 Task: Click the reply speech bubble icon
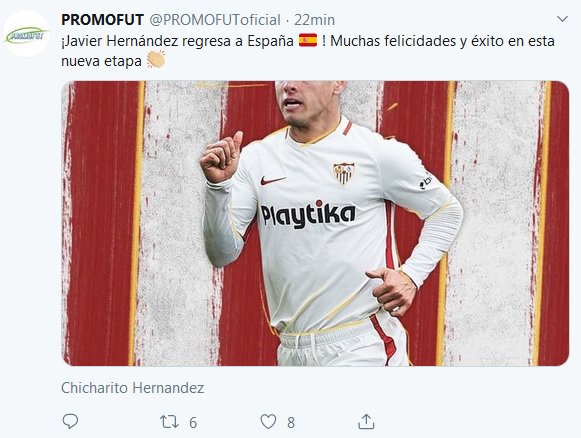(70, 422)
